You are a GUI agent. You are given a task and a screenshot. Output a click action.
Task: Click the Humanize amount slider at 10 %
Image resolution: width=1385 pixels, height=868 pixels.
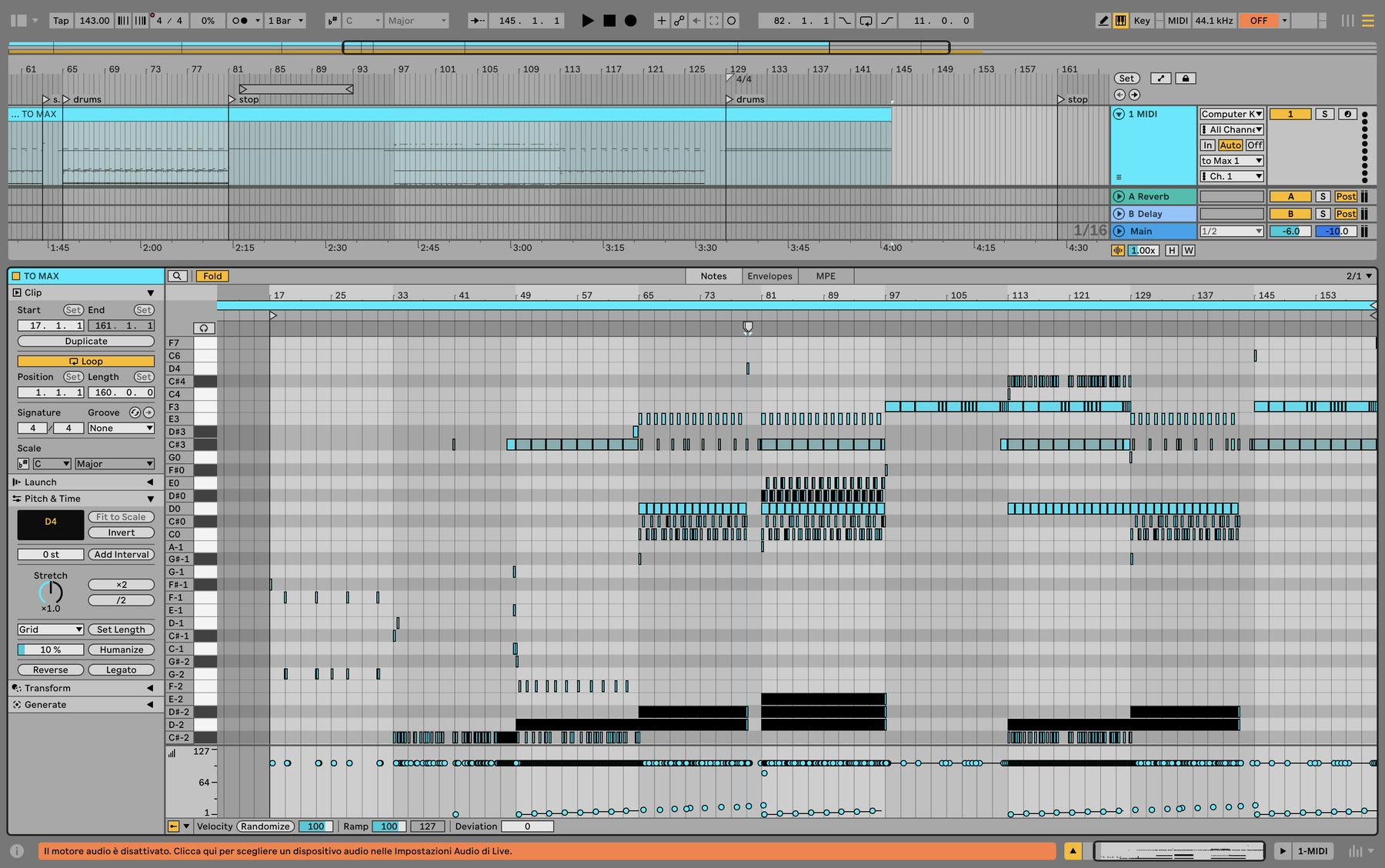coord(50,649)
